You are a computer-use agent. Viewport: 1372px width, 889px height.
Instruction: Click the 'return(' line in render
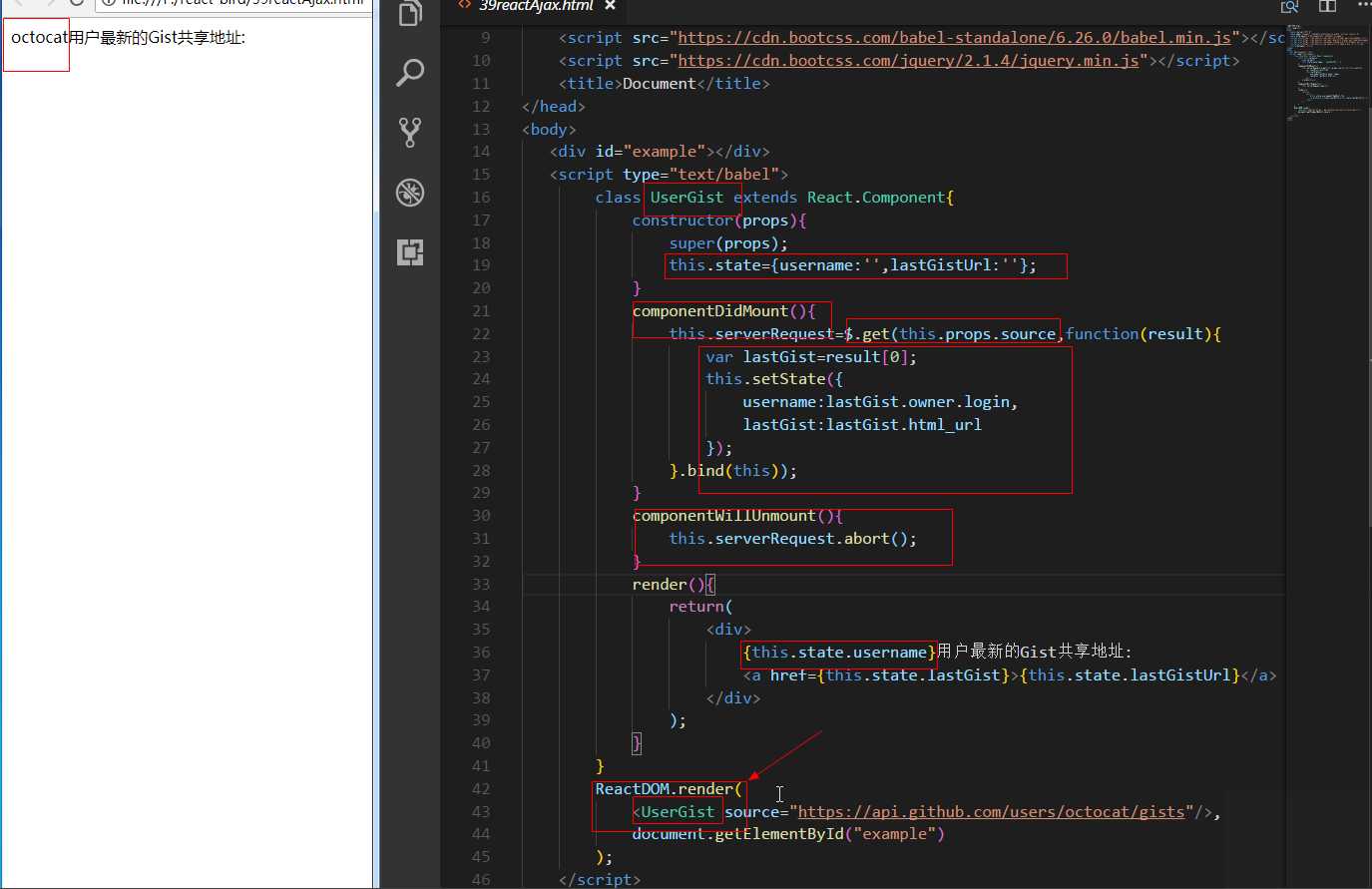700,607
